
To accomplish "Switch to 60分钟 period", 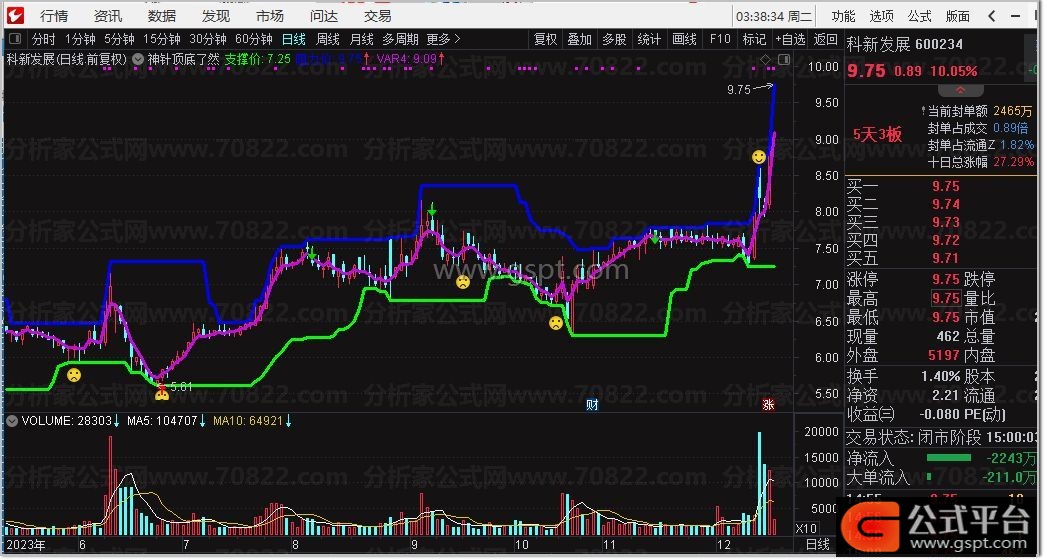I will point(253,39).
